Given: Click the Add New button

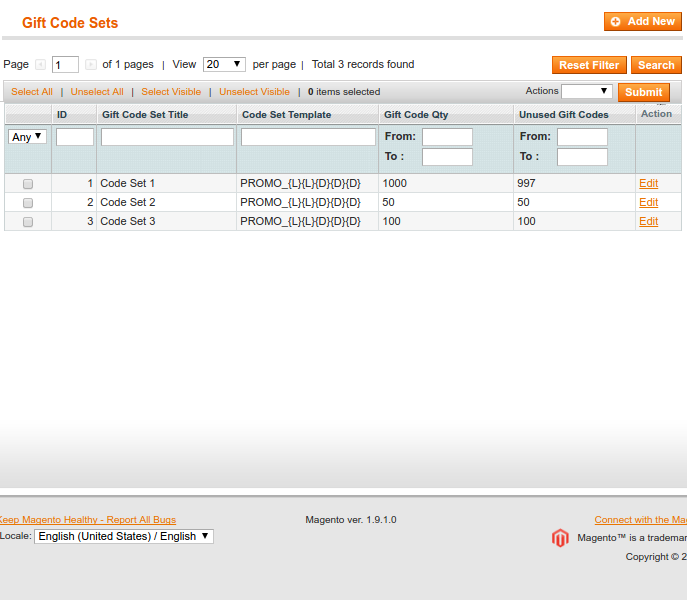Looking at the screenshot, I should click(643, 21).
